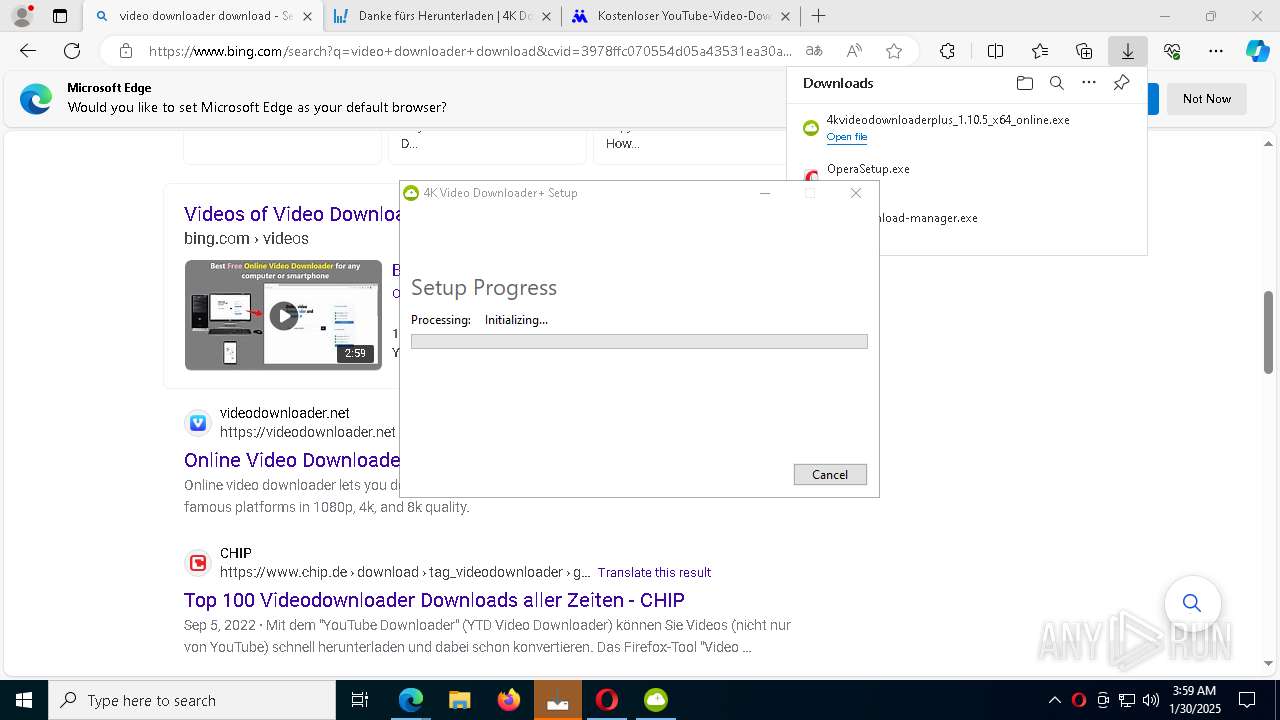Open Top 100 Videodownloader Downloads CHIP link
Viewport: 1280px width, 720px height.
(434, 600)
